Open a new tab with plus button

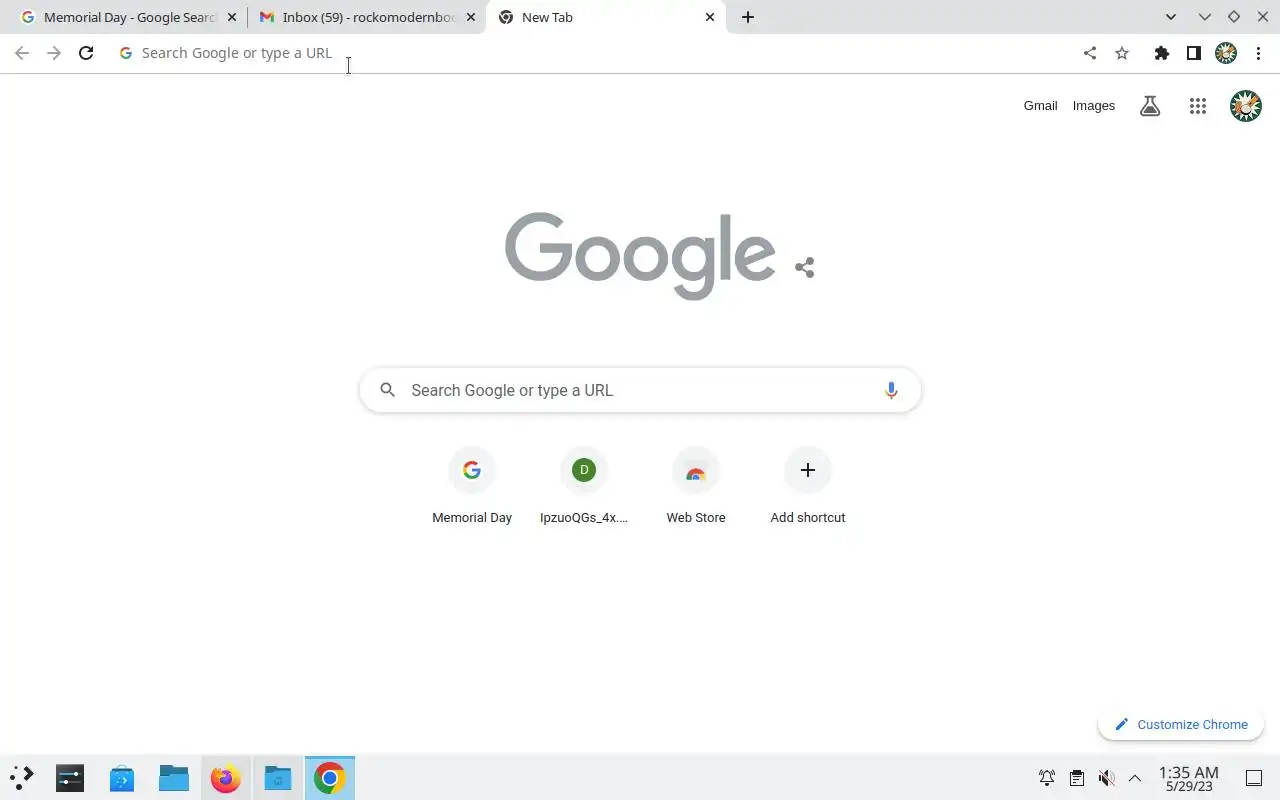[x=748, y=17]
